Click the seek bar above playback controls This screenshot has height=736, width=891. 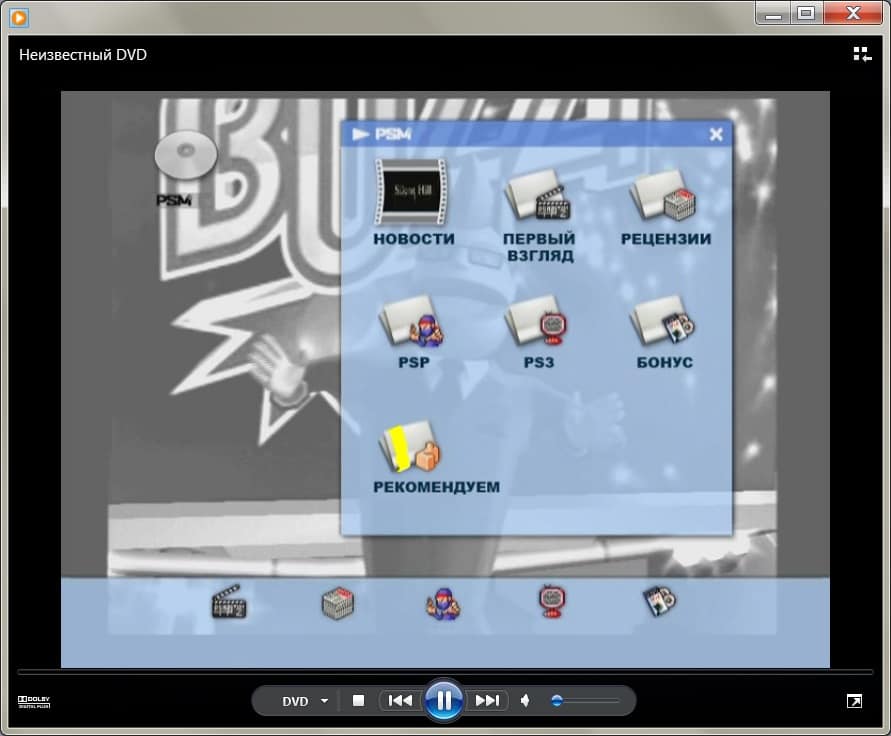point(445,672)
